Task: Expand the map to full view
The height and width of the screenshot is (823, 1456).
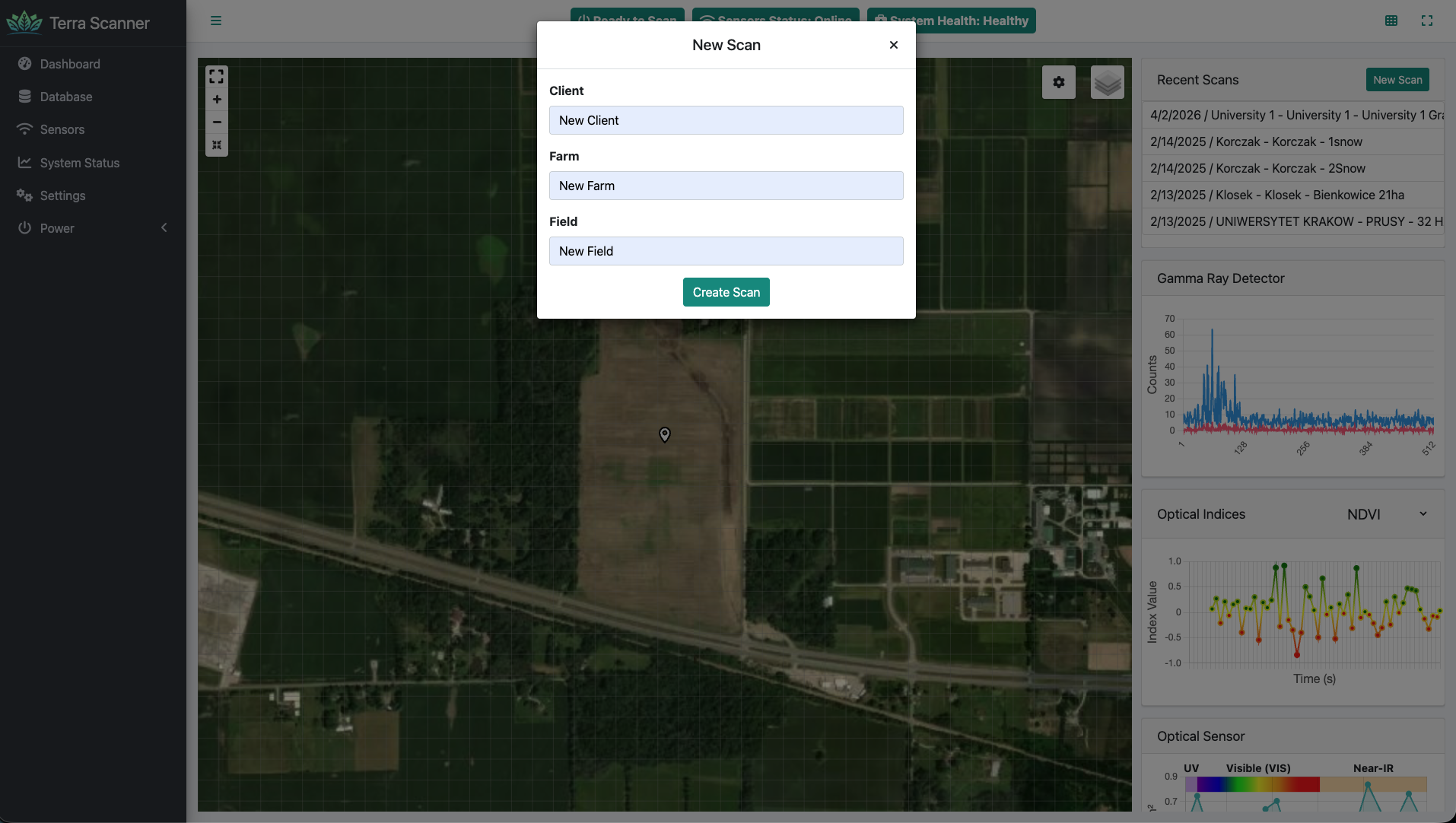Action: click(216, 76)
